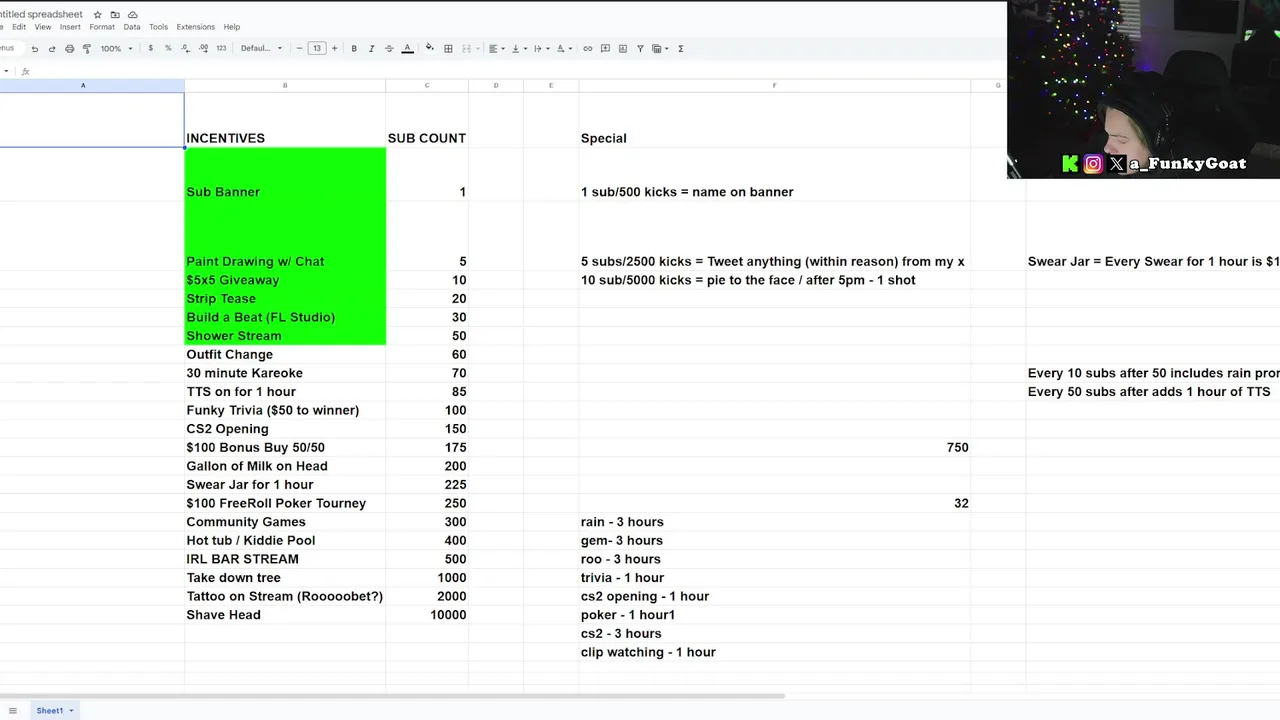Click the spreadsheet title
The image size is (1280, 720).
tap(41, 15)
